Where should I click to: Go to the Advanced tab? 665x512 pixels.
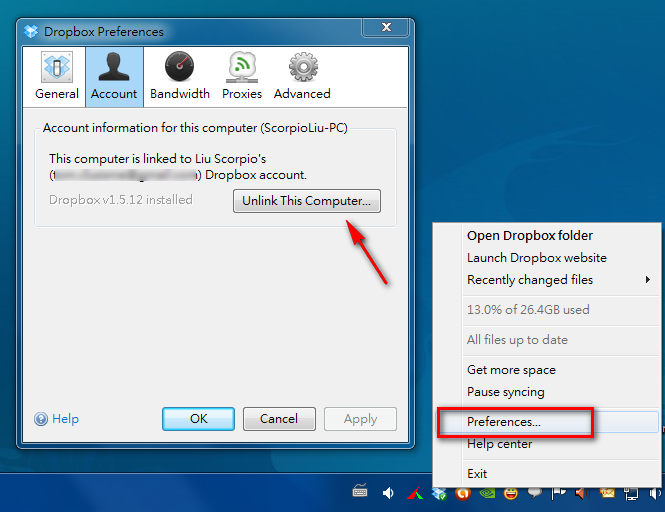coord(302,76)
